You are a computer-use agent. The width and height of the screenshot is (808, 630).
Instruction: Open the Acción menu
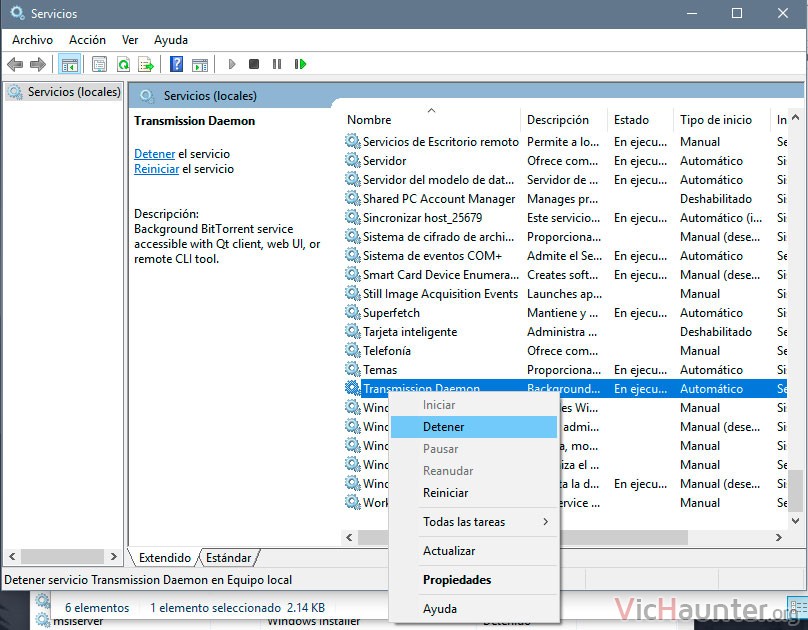88,40
